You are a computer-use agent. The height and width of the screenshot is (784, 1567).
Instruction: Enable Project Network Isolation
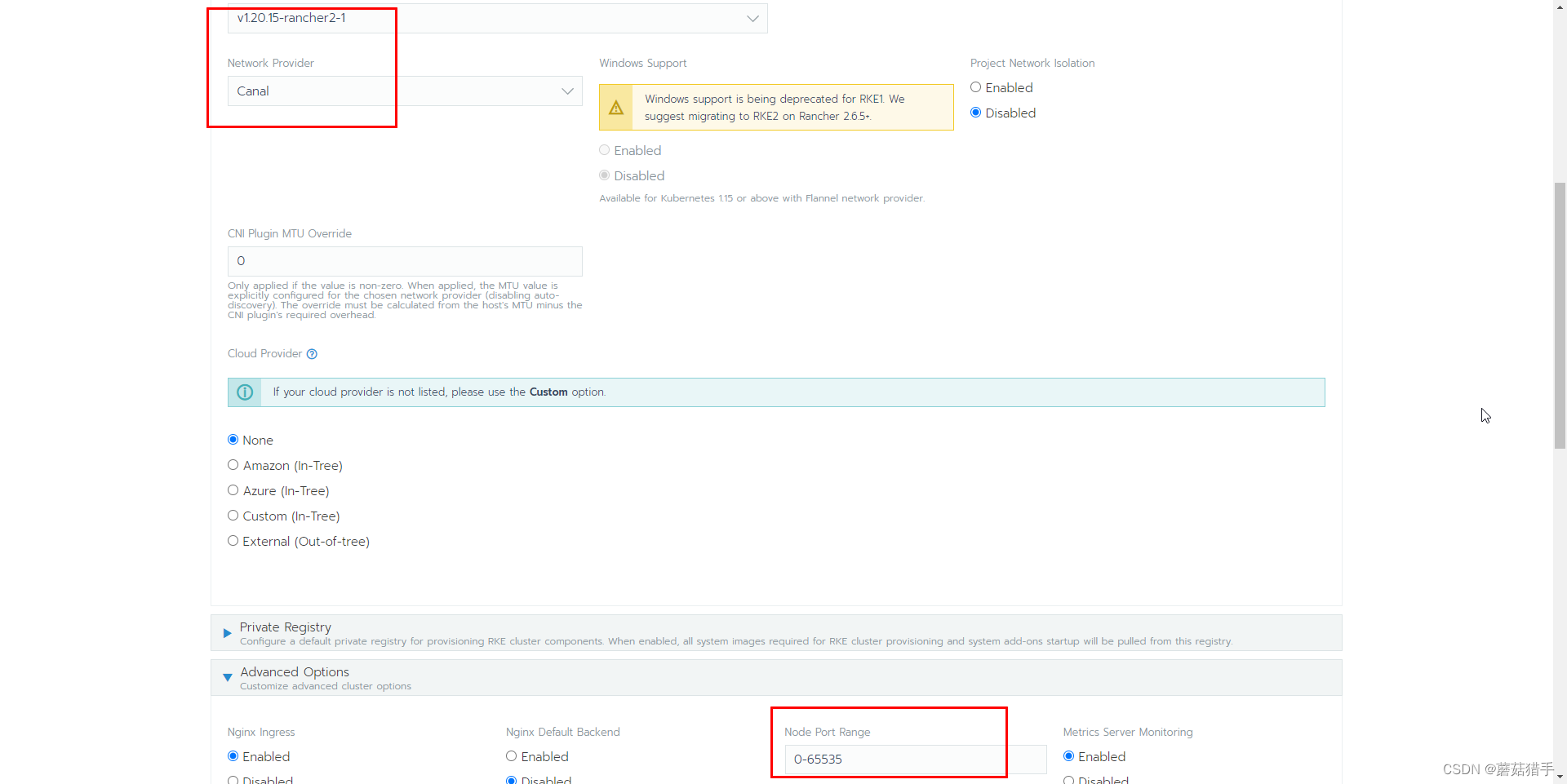coord(975,87)
